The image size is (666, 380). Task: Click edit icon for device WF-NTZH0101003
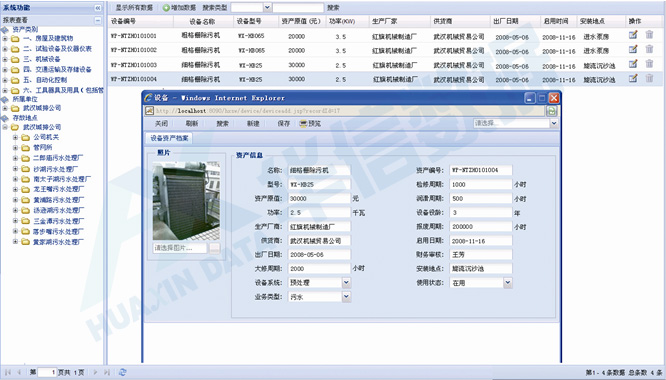tap(633, 64)
